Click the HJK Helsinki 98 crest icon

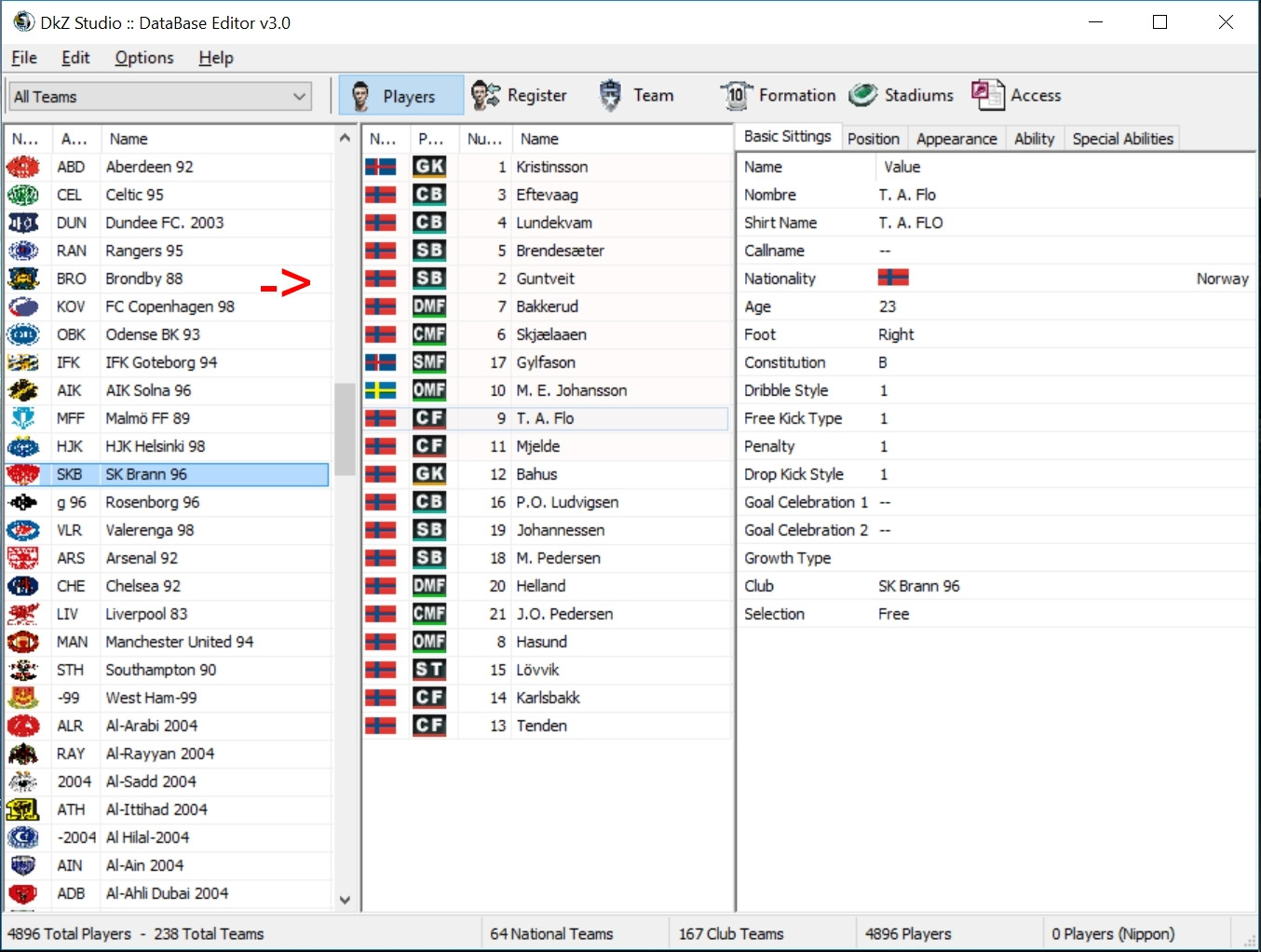[x=23, y=446]
